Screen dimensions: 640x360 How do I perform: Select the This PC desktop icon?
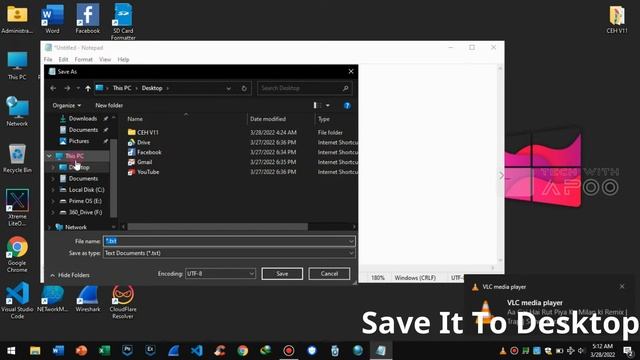tap(17, 65)
